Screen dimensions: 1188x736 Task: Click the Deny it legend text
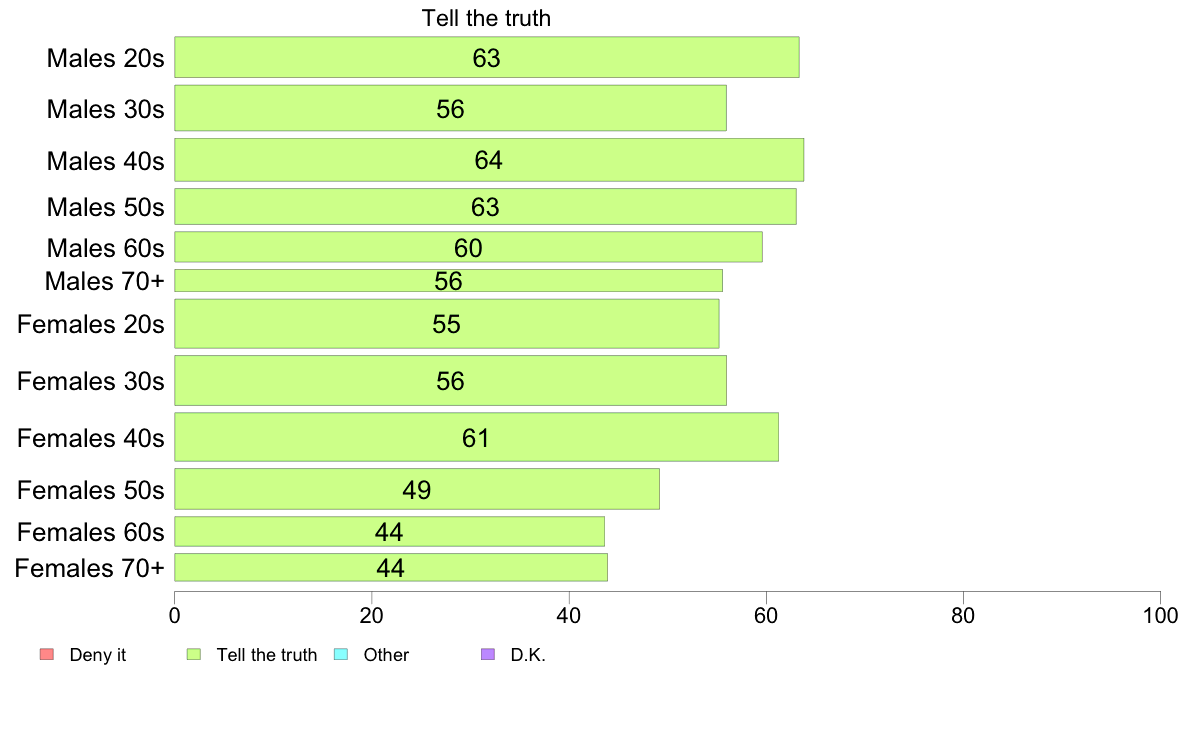(98, 655)
